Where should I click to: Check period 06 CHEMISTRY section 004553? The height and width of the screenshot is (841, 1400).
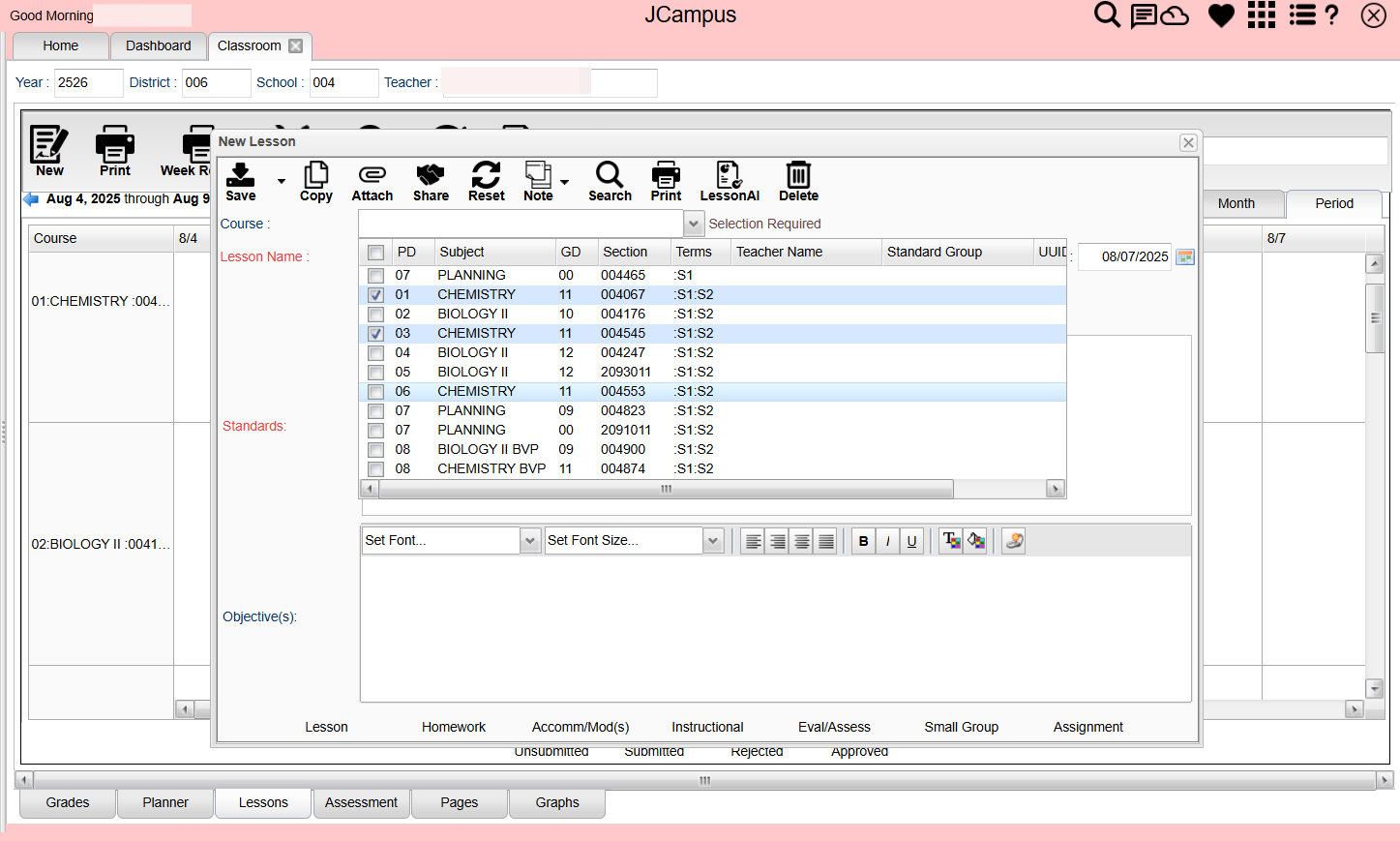coord(375,392)
